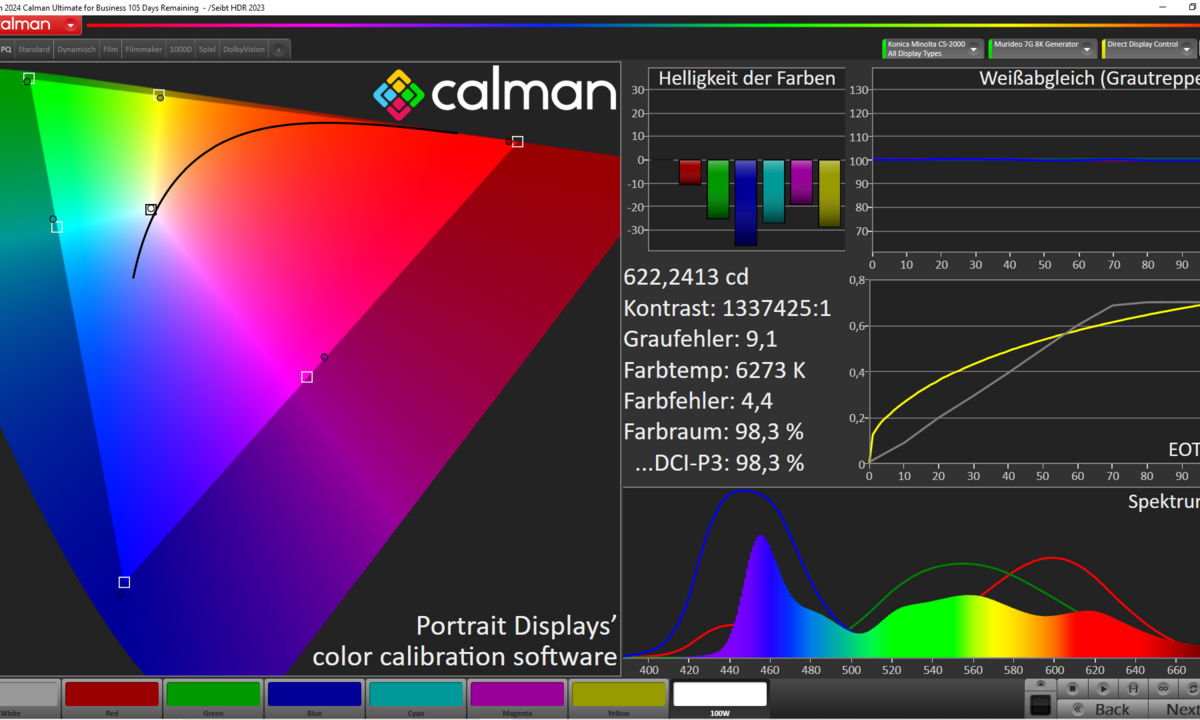Choose the Cyan color patch
Image resolution: width=1200 pixels, height=720 pixels.
point(415,696)
